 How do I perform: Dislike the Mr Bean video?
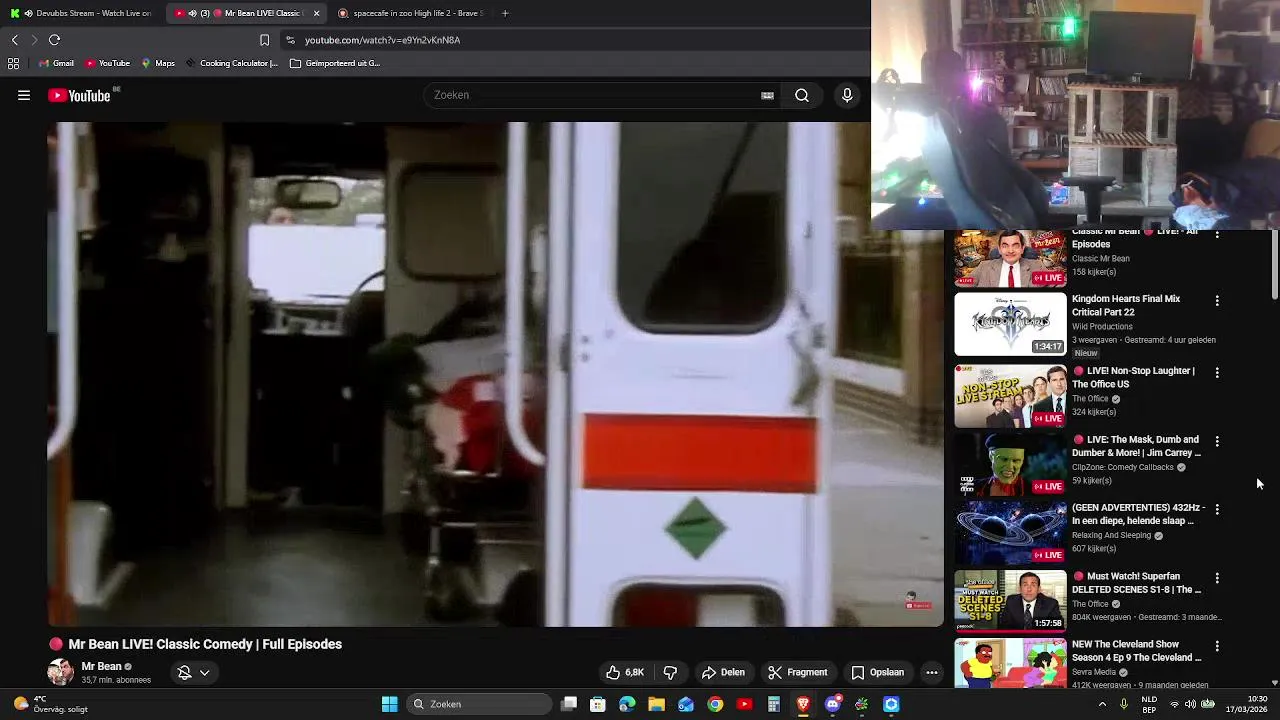[670, 672]
